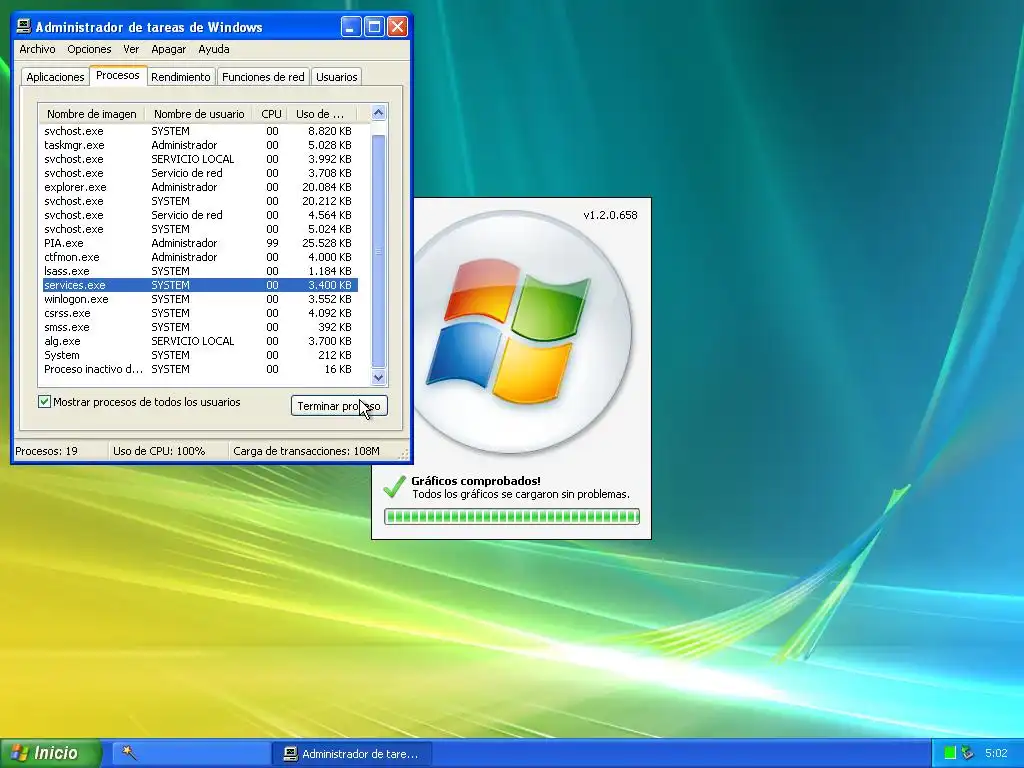
Task: Toggle Mostrar procesos de todos los usuarios
Action: [44, 402]
